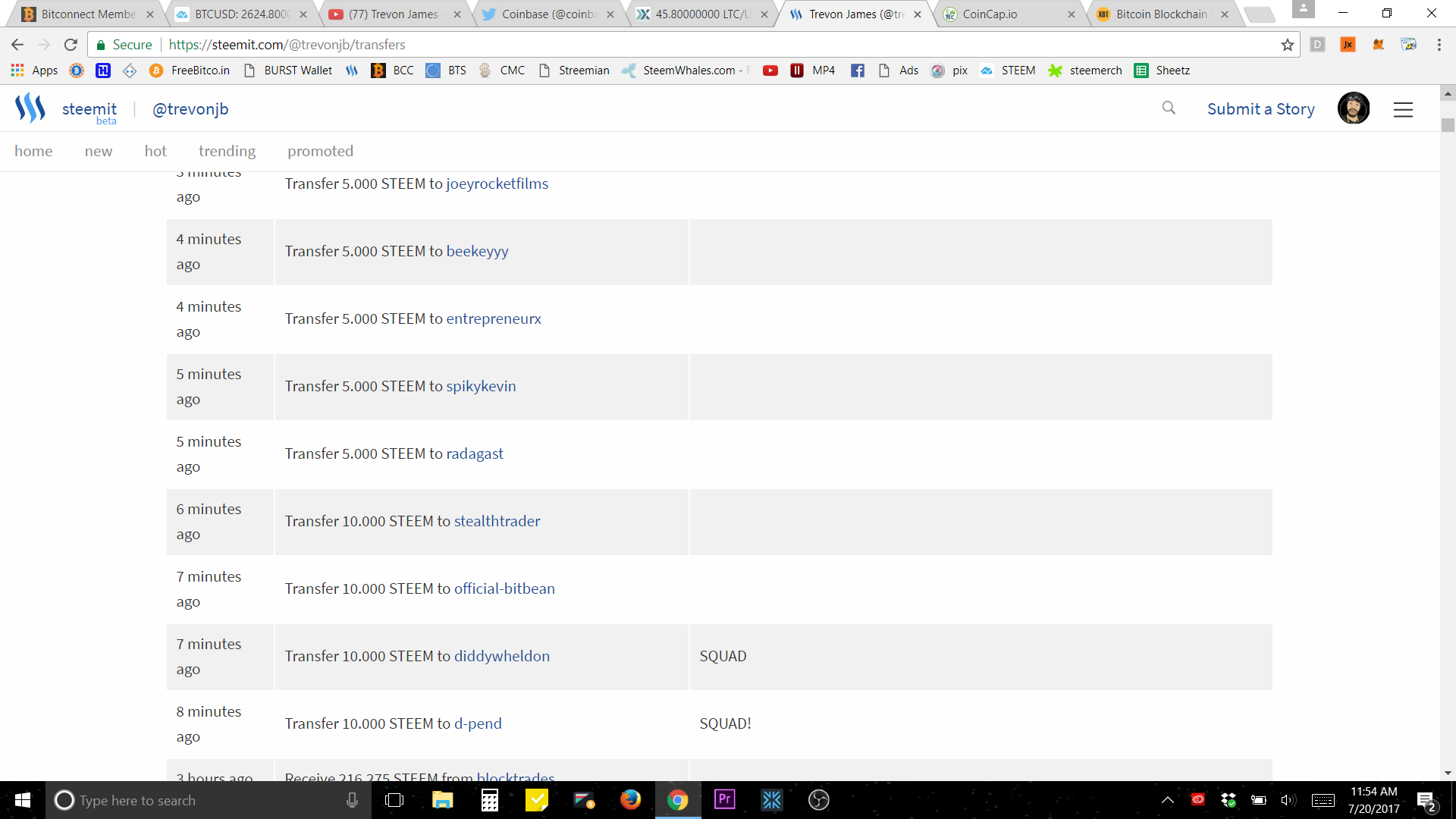Select the trending menu item
The image size is (1456, 819).
point(227,151)
